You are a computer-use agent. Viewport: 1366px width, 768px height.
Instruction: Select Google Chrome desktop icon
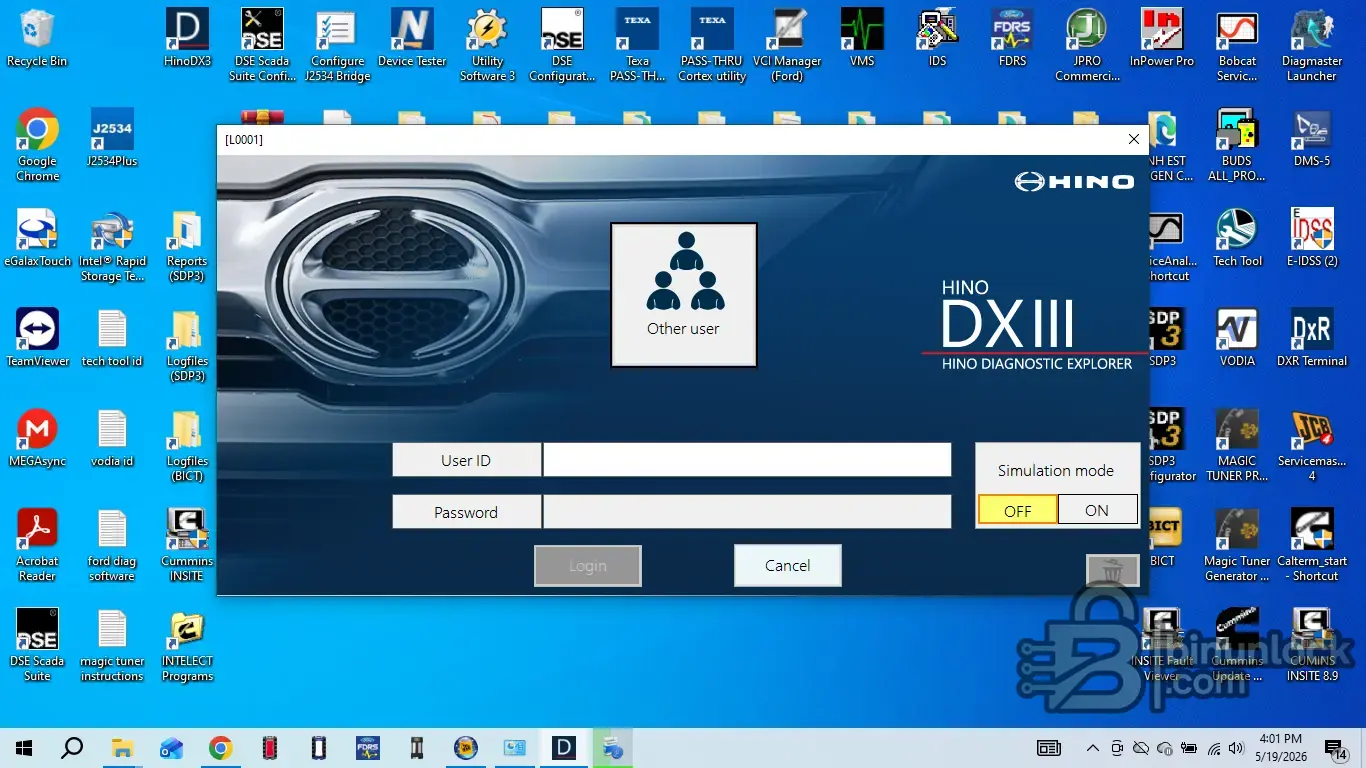(x=37, y=145)
